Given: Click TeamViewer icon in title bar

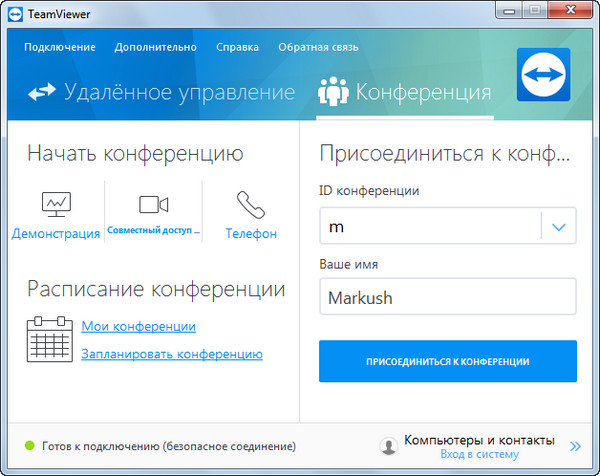Looking at the screenshot, I should (x=15, y=14).
